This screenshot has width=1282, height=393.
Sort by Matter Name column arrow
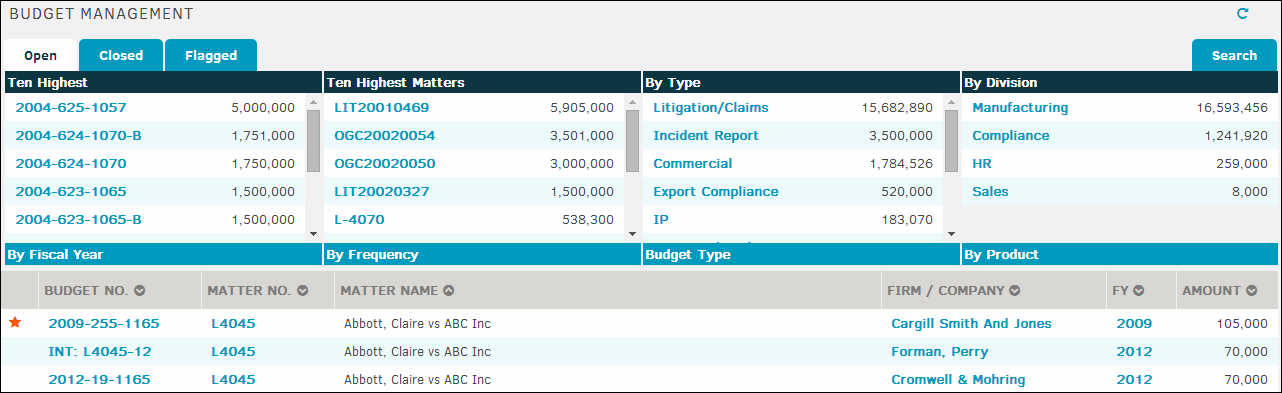449,291
